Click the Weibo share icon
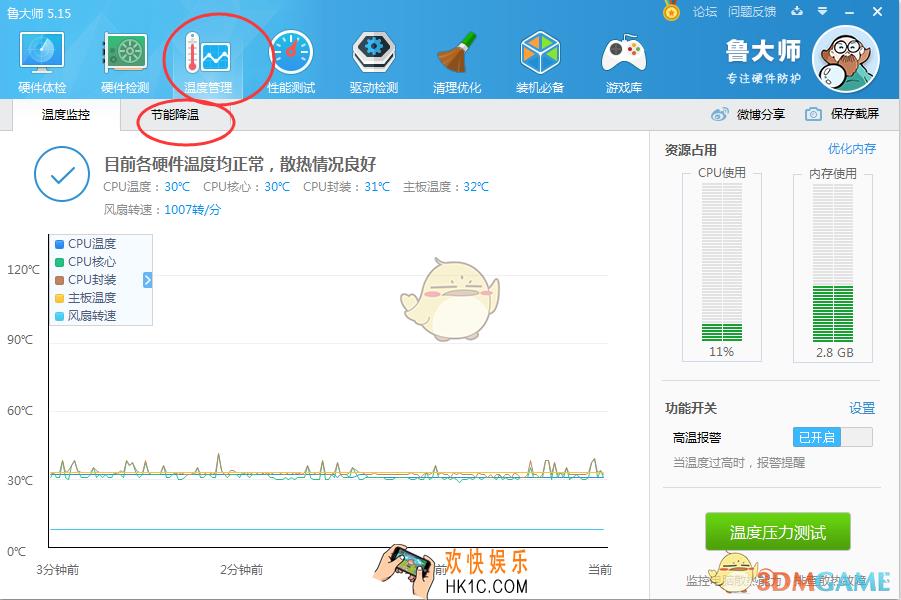Viewport: 901px width, 600px height. coord(719,114)
